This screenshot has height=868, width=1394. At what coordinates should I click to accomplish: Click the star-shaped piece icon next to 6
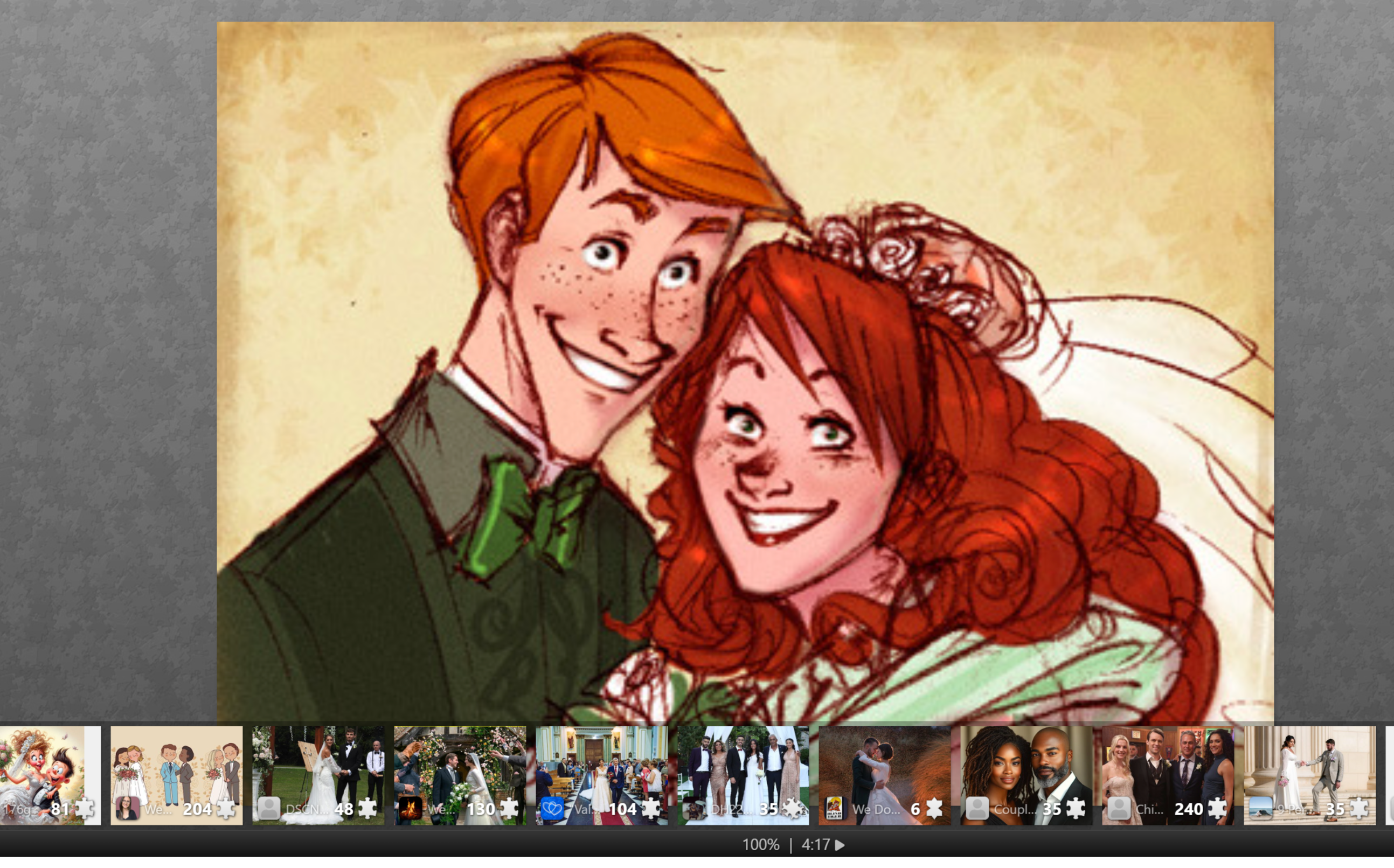(935, 809)
